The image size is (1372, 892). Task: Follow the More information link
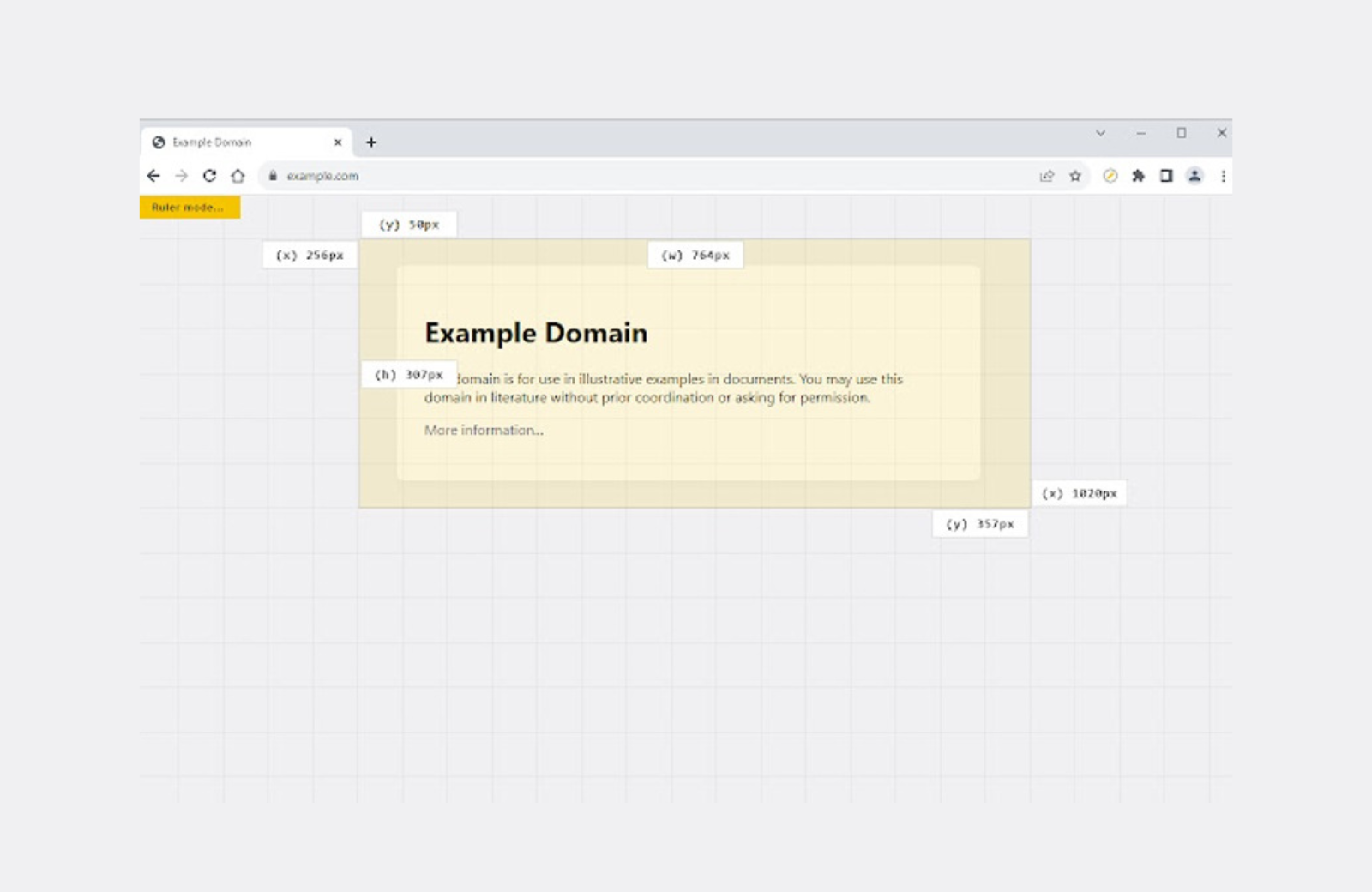(x=482, y=430)
